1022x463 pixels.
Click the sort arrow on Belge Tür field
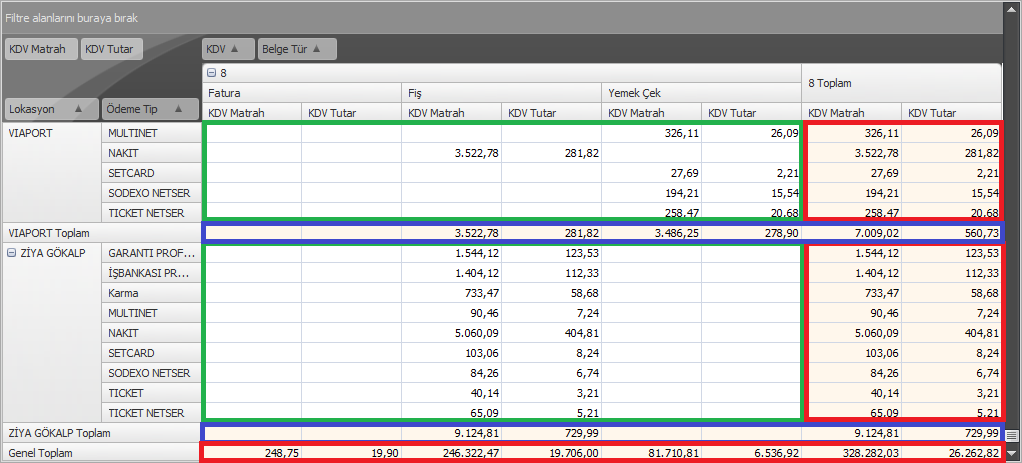(x=316, y=48)
